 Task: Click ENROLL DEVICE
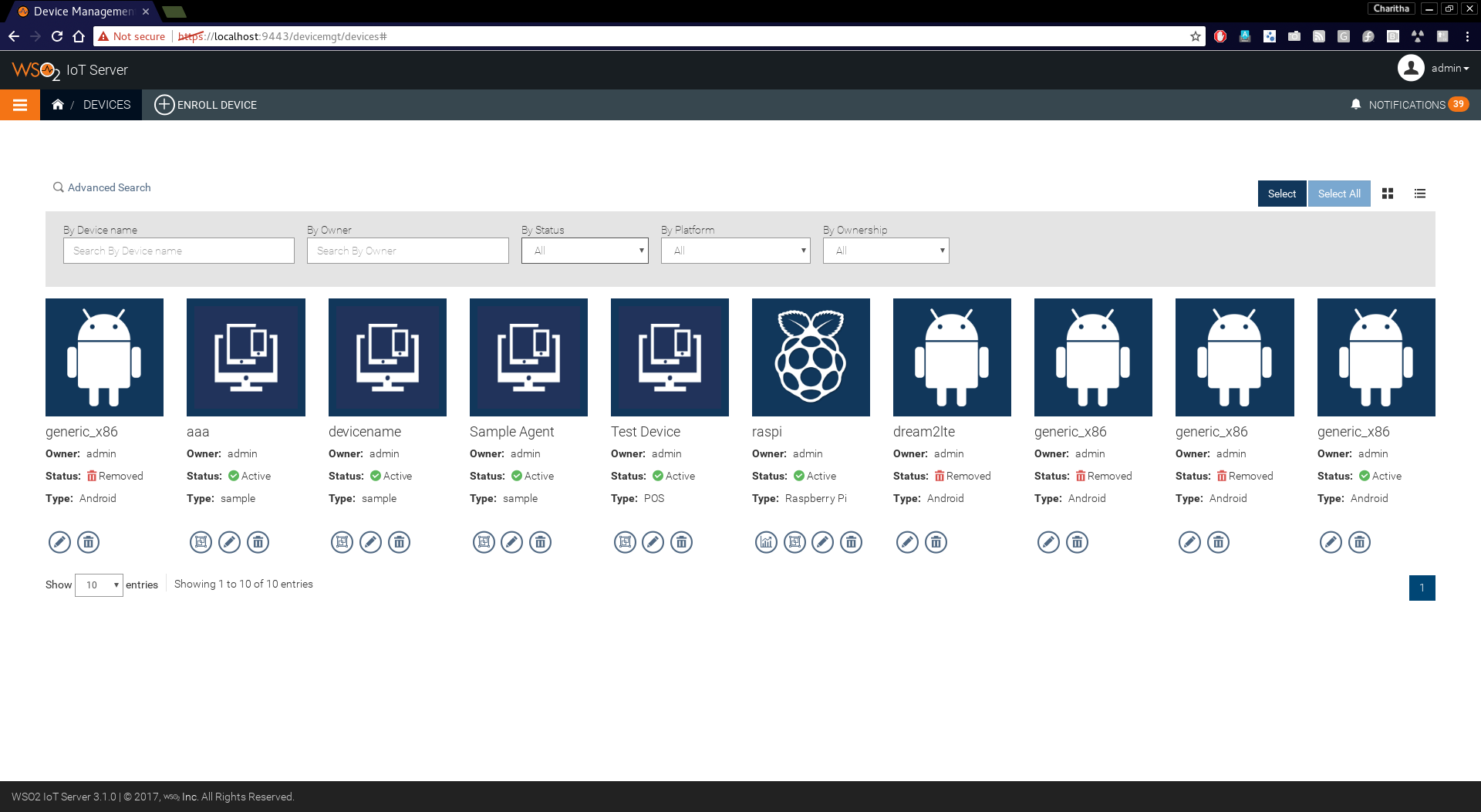coord(205,104)
